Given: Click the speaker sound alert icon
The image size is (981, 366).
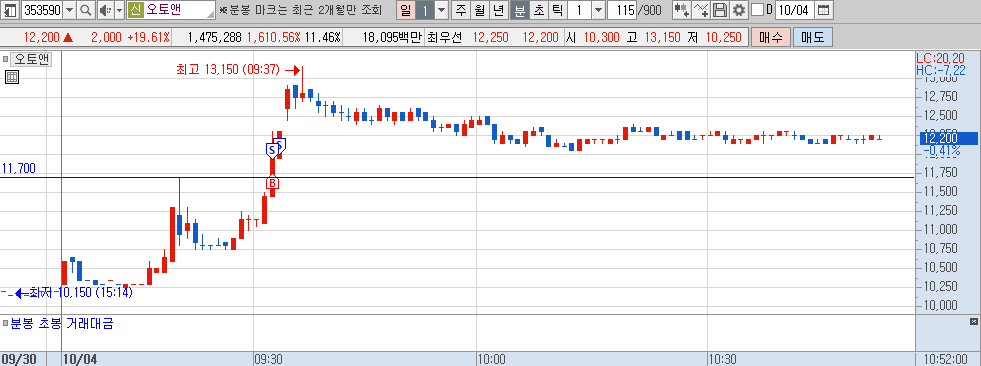Looking at the screenshot, I should pos(105,10).
